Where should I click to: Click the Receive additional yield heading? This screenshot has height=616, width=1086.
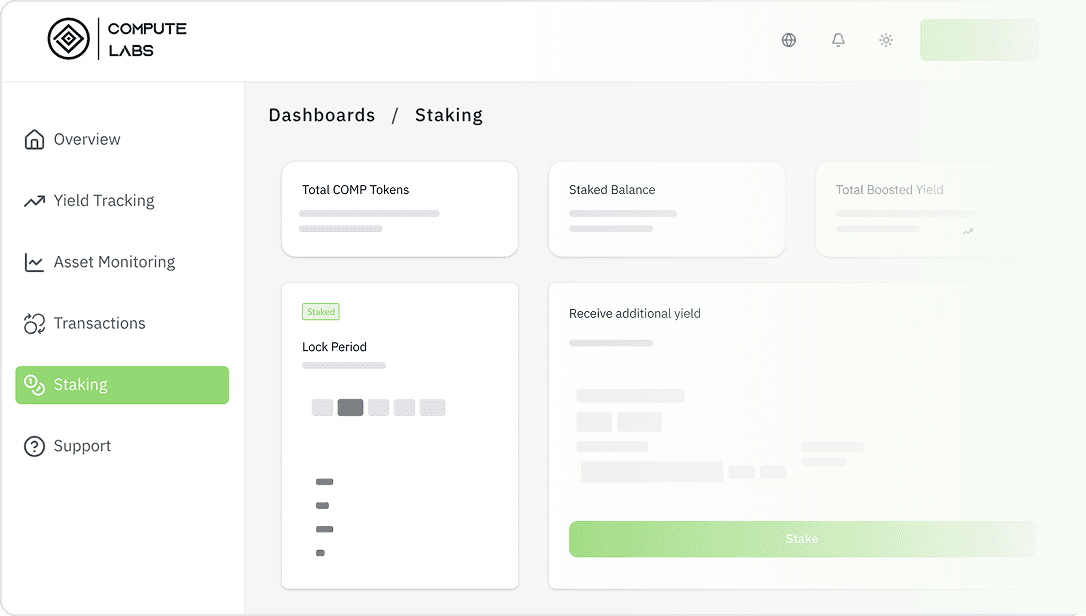(x=634, y=314)
